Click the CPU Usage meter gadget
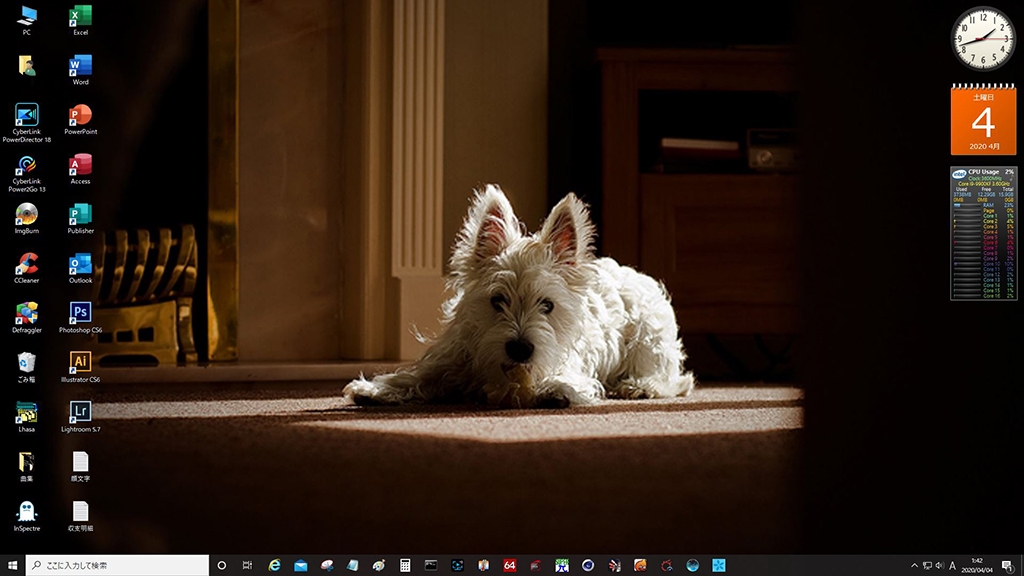The width and height of the screenshot is (1024, 576). [x=984, y=233]
